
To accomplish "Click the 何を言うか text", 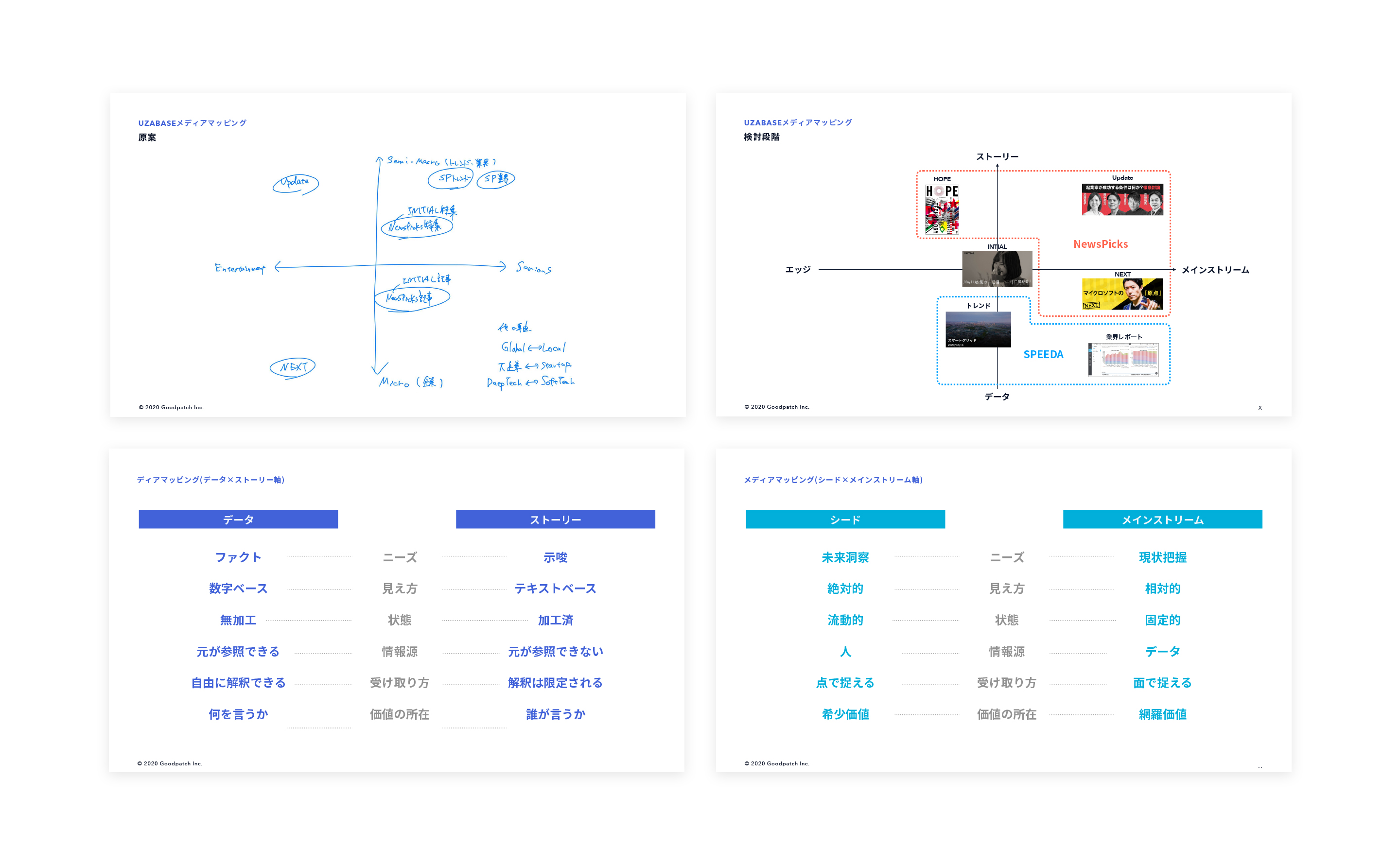I will [x=238, y=714].
